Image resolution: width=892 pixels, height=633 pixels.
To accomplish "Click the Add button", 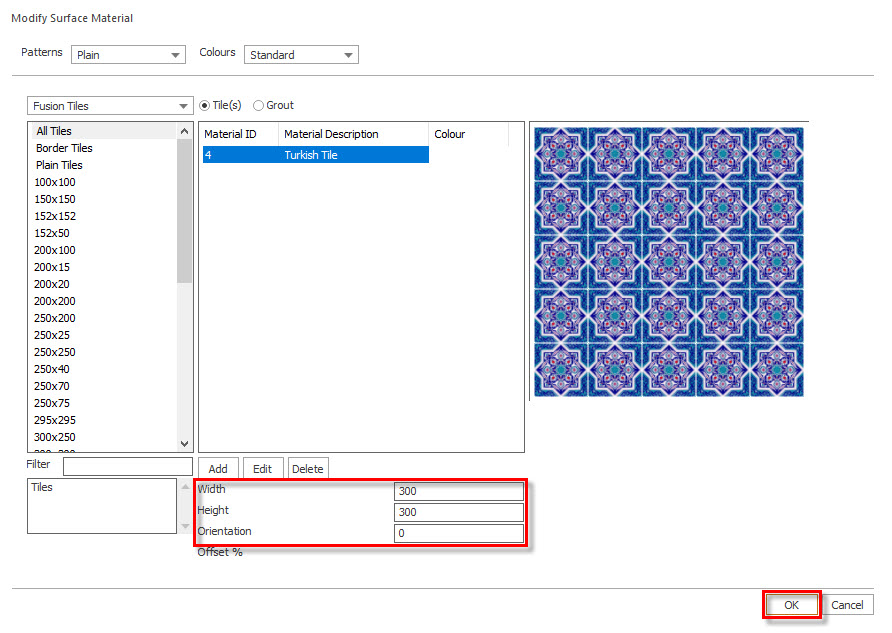I will pos(218,469).
